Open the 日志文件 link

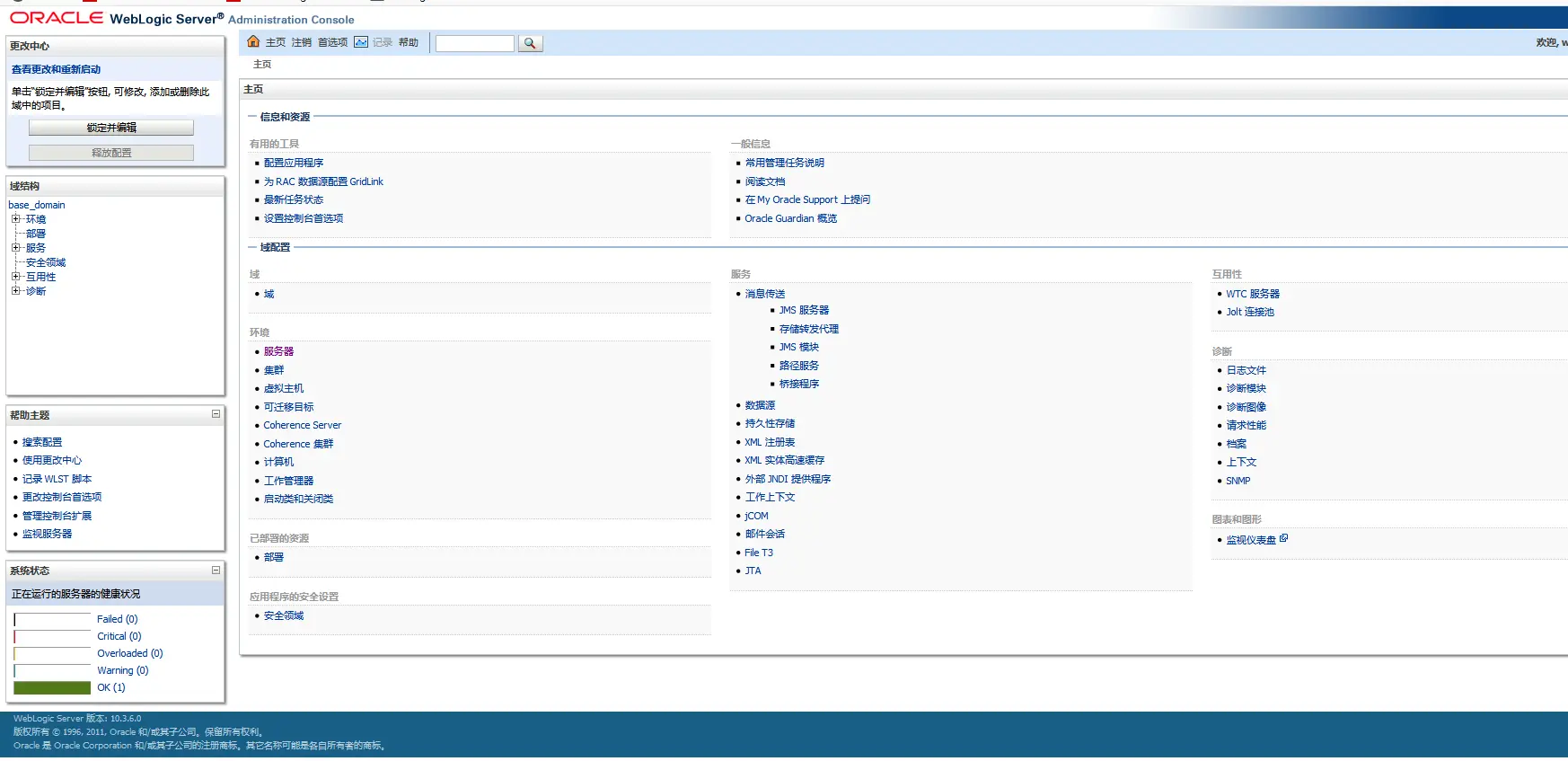click(x=1246, y=370)
